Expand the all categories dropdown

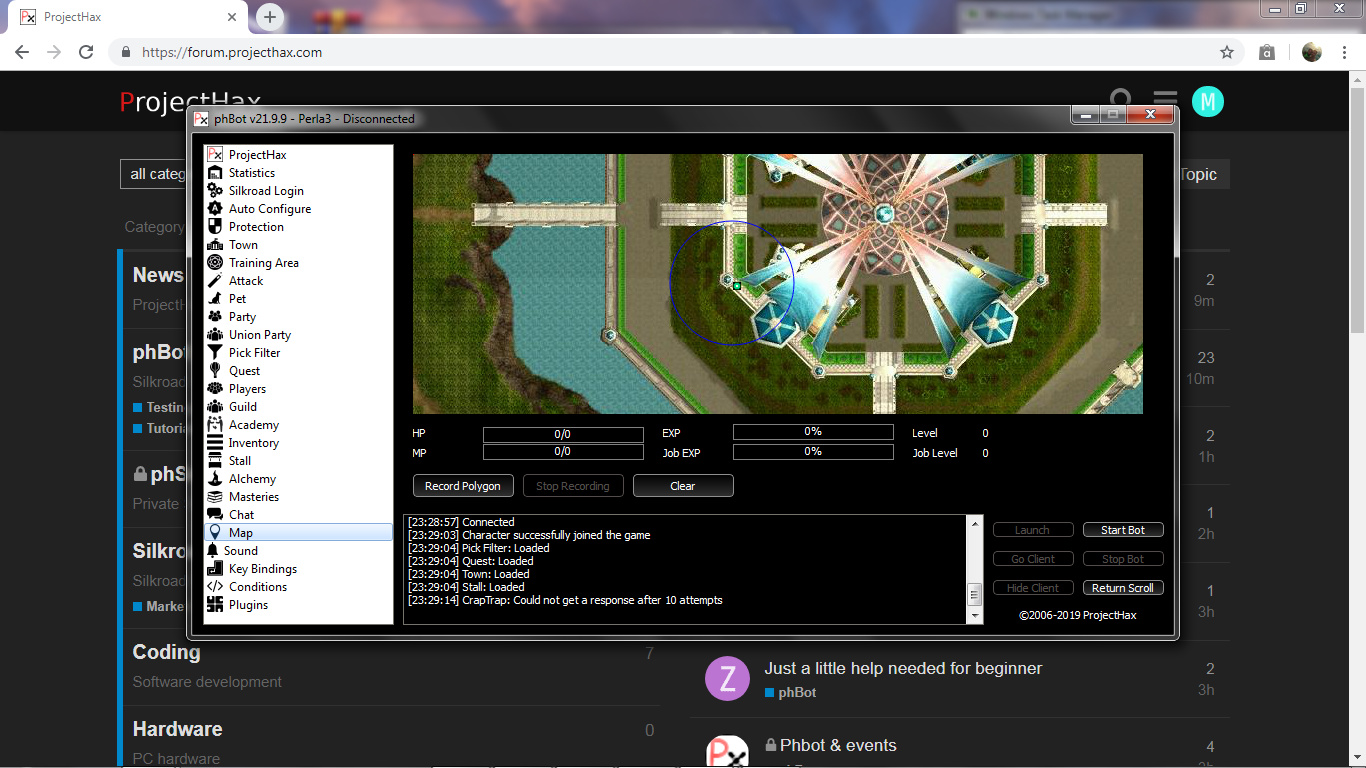coord(155,174)
